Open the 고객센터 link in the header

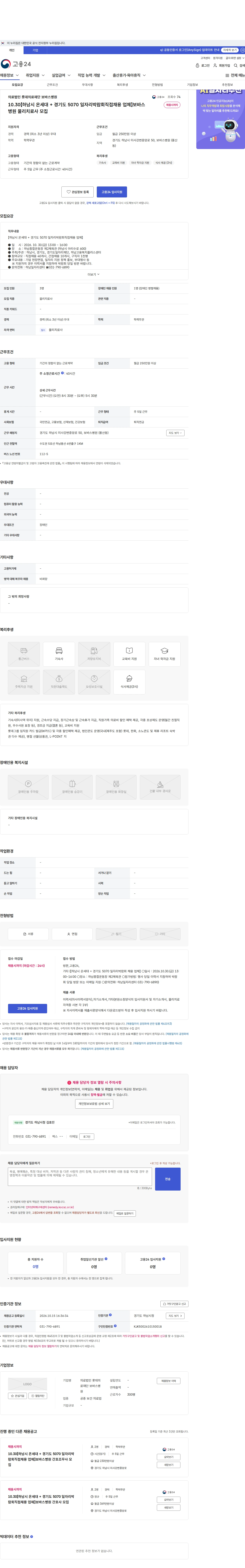click(205, 58)
